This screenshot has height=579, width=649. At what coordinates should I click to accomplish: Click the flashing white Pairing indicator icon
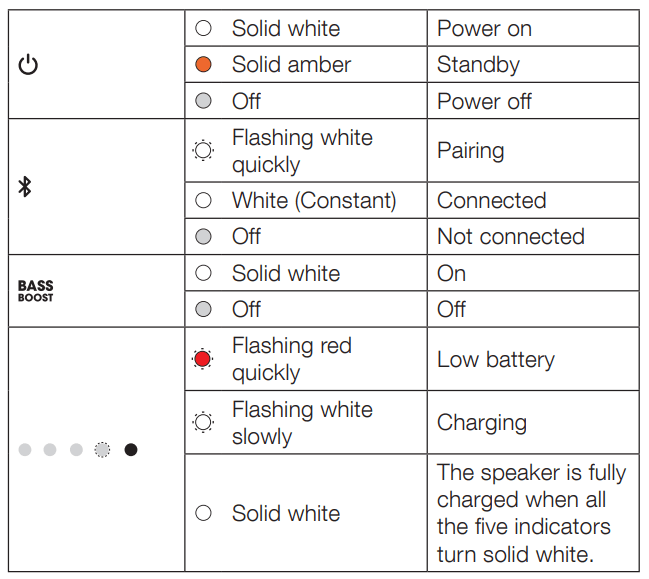(x=203, y=151)
